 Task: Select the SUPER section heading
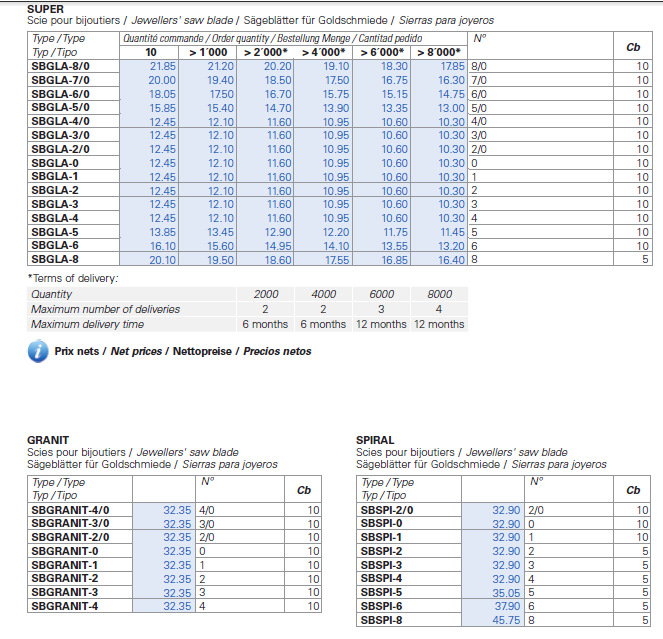pos(45,9)
